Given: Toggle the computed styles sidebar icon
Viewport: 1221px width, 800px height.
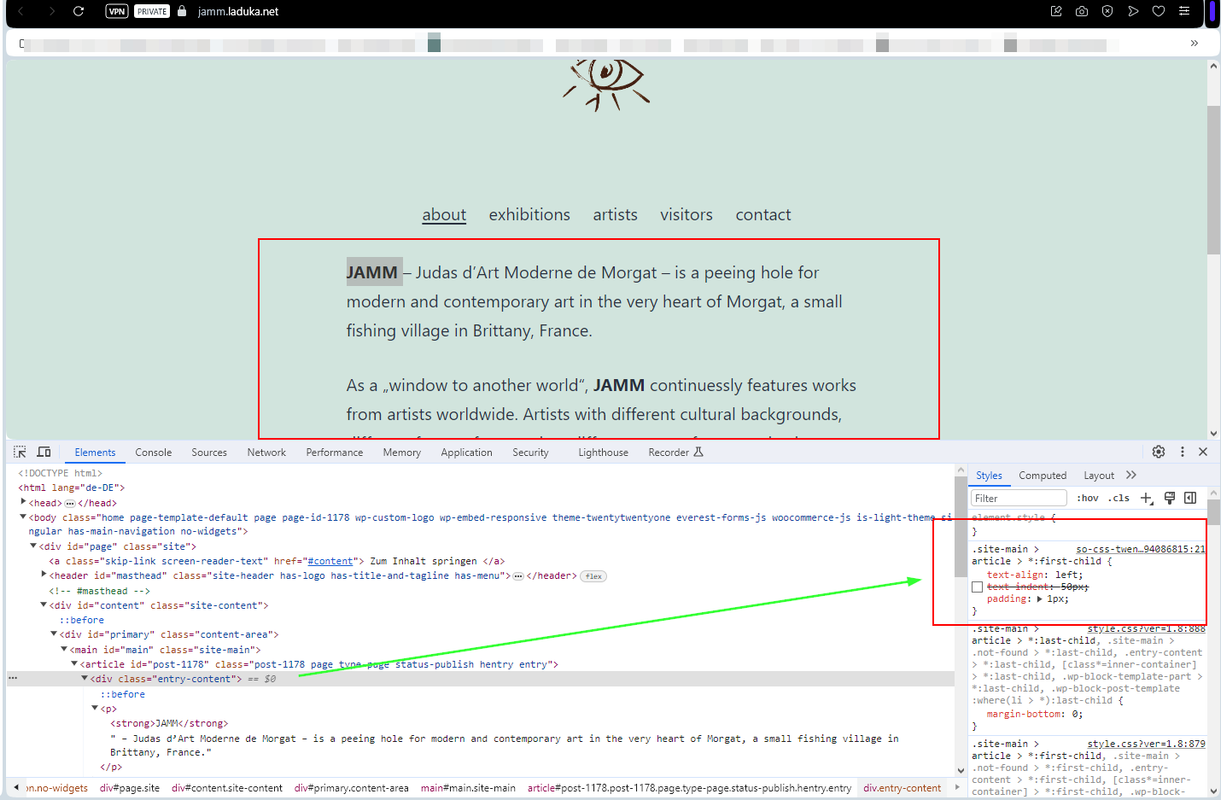Looking at the screenshot, I should tap(1190, 498).
